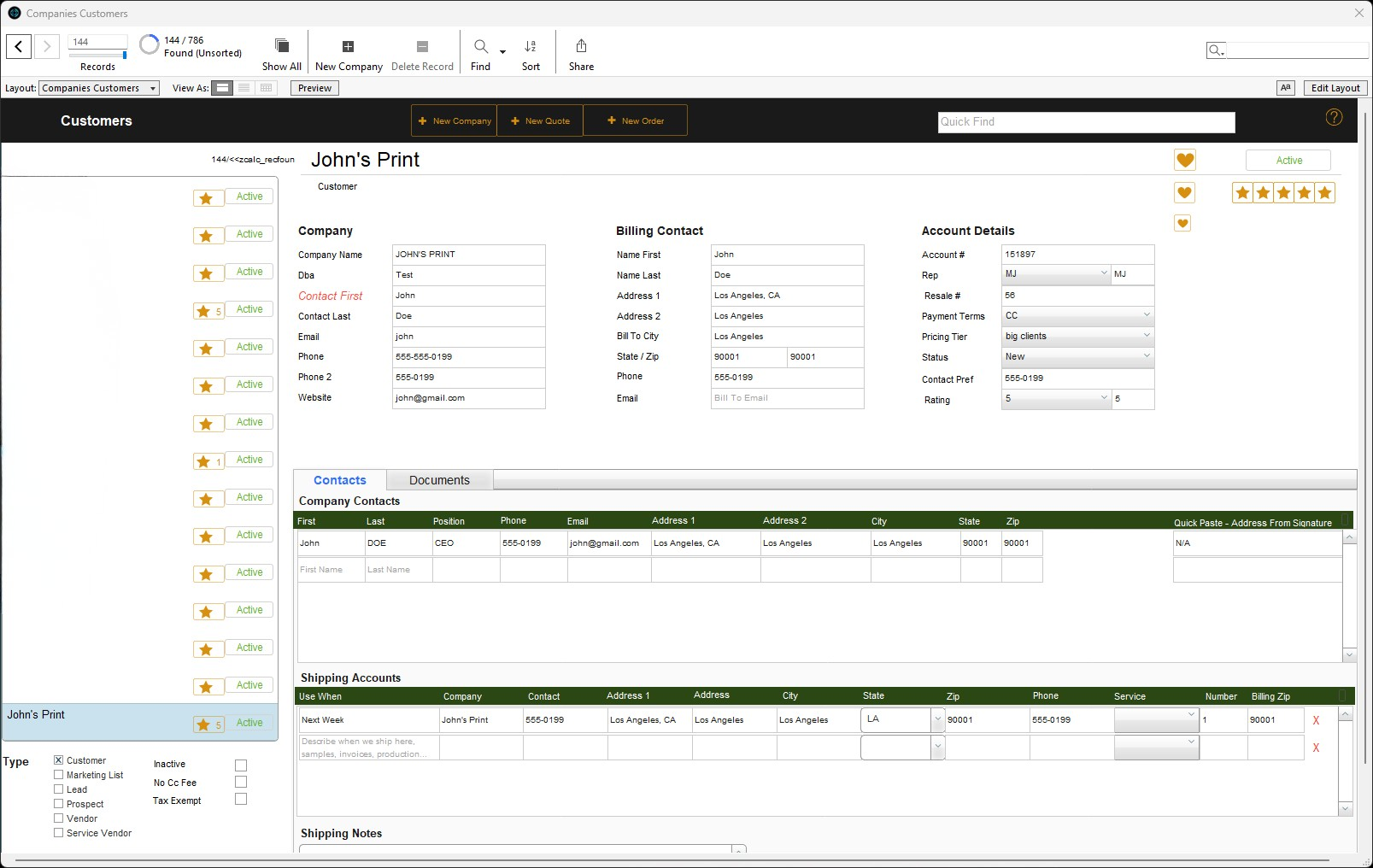Click the Account # field 151897

pos(1077,255)
